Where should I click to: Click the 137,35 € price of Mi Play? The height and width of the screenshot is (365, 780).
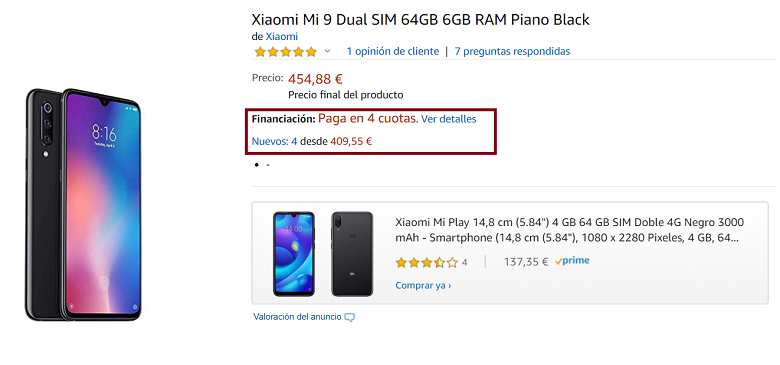coord(526,262)
